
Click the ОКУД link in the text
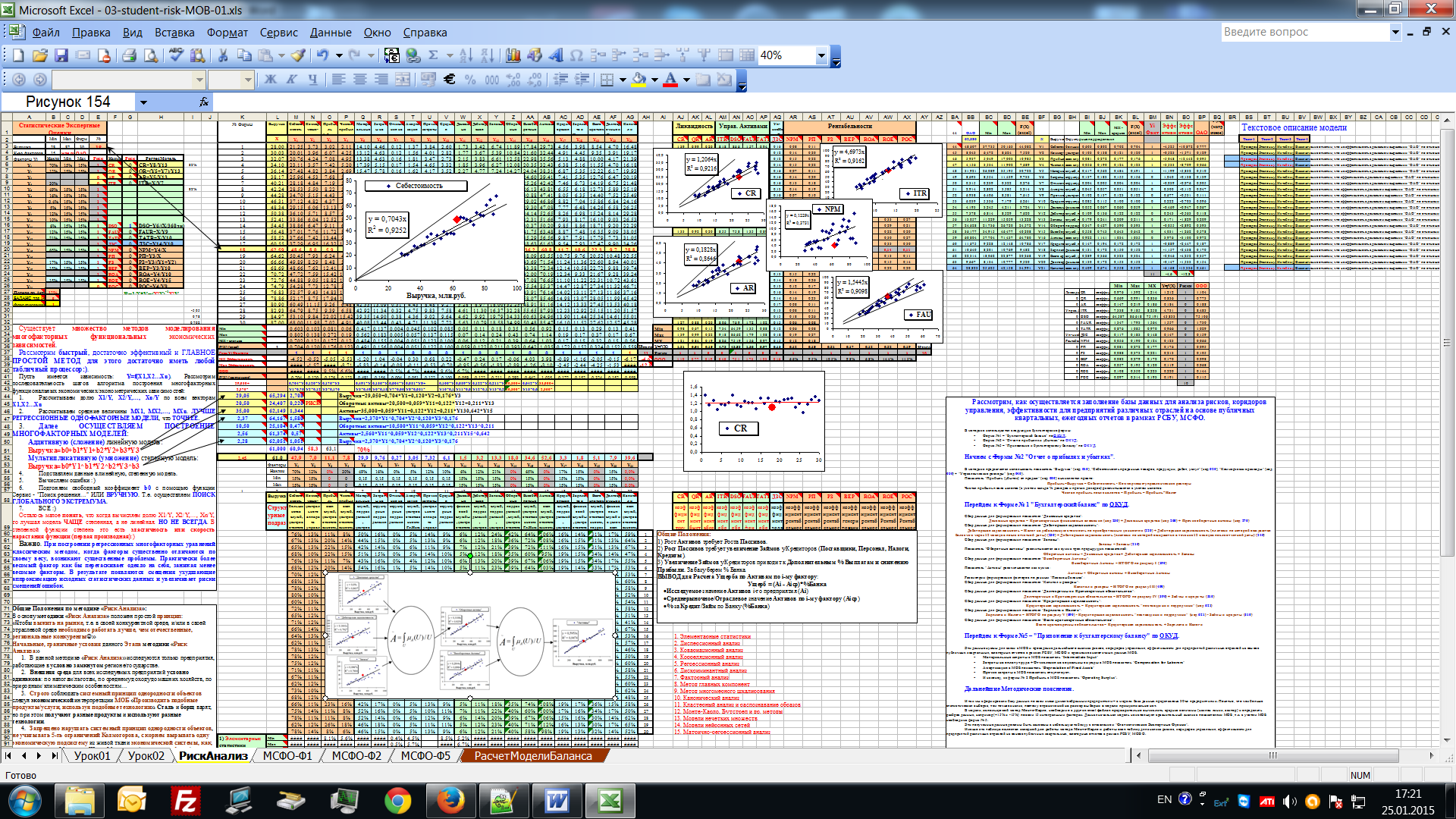[1118, 504]
